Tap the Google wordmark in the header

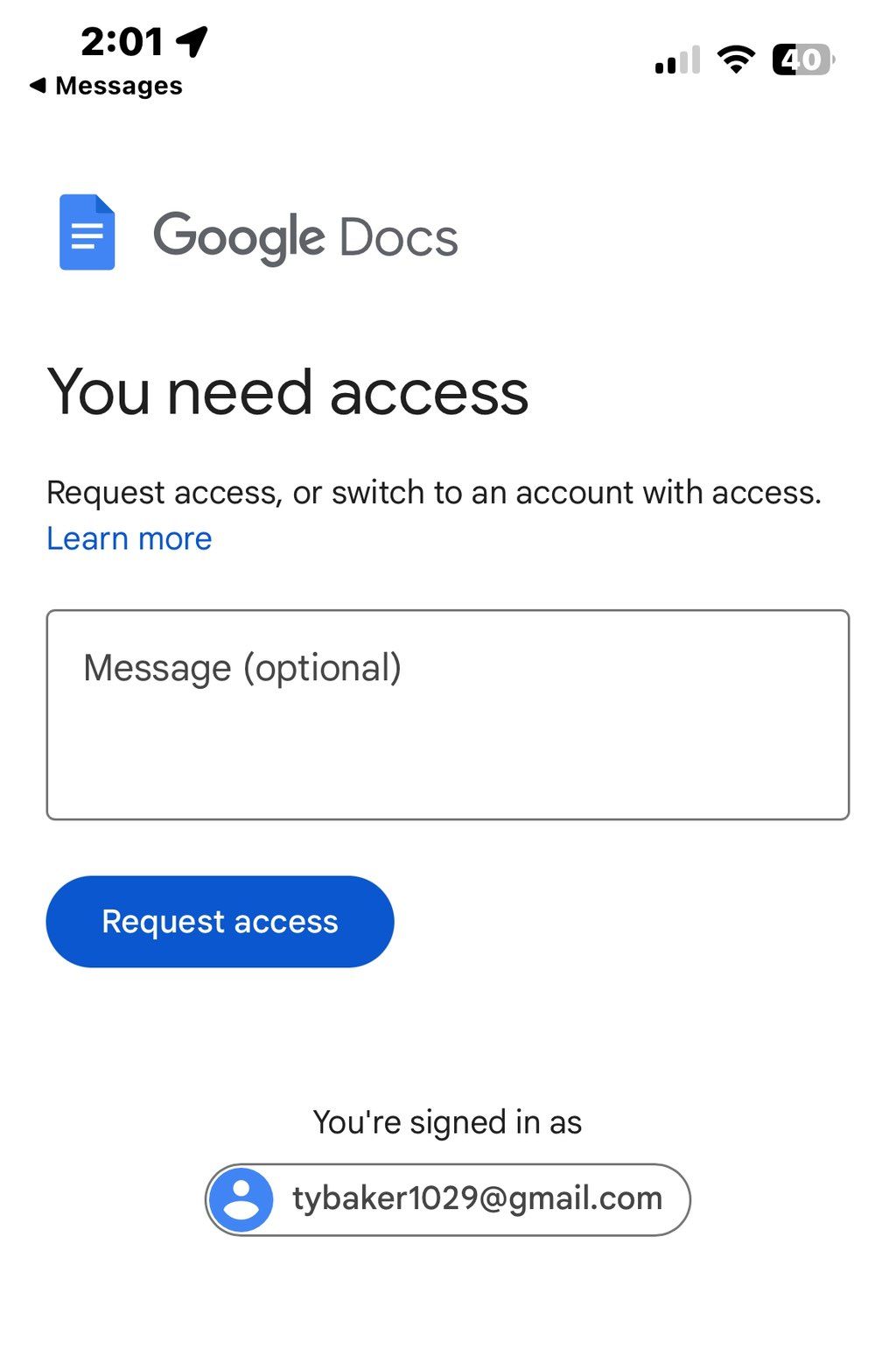(240, 237)
